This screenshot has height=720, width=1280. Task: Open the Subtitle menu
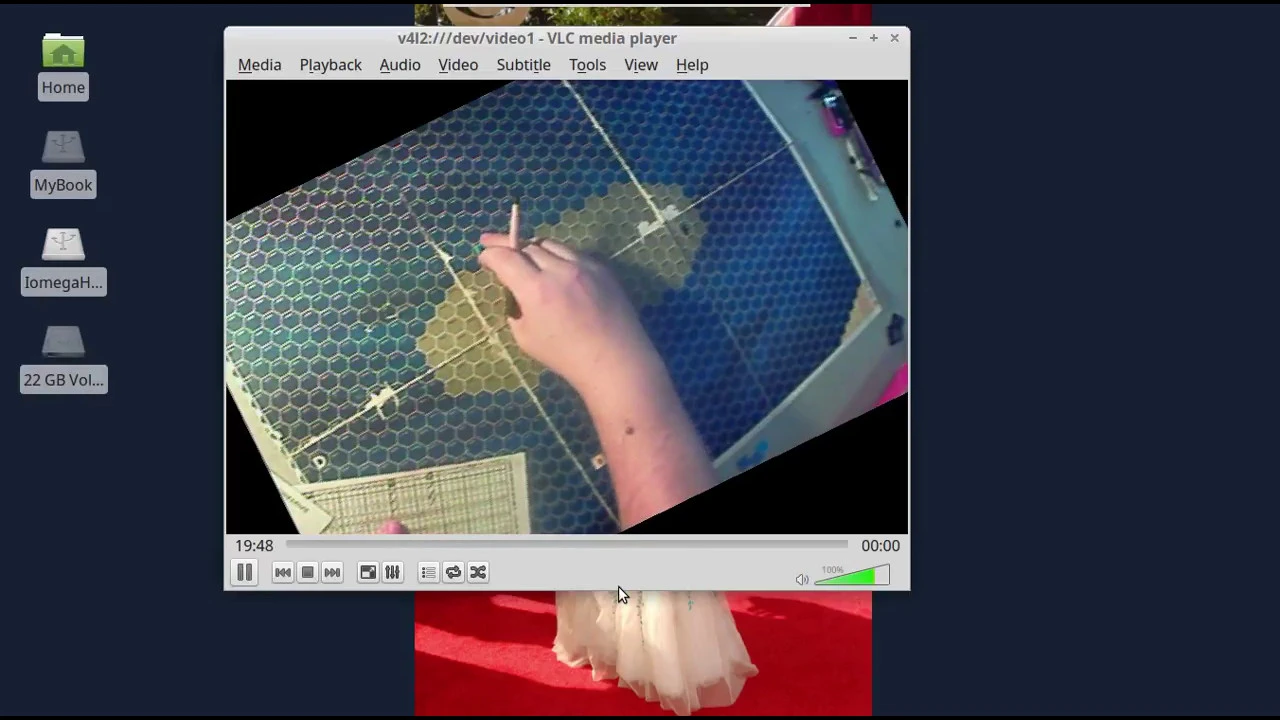[523, 65]
